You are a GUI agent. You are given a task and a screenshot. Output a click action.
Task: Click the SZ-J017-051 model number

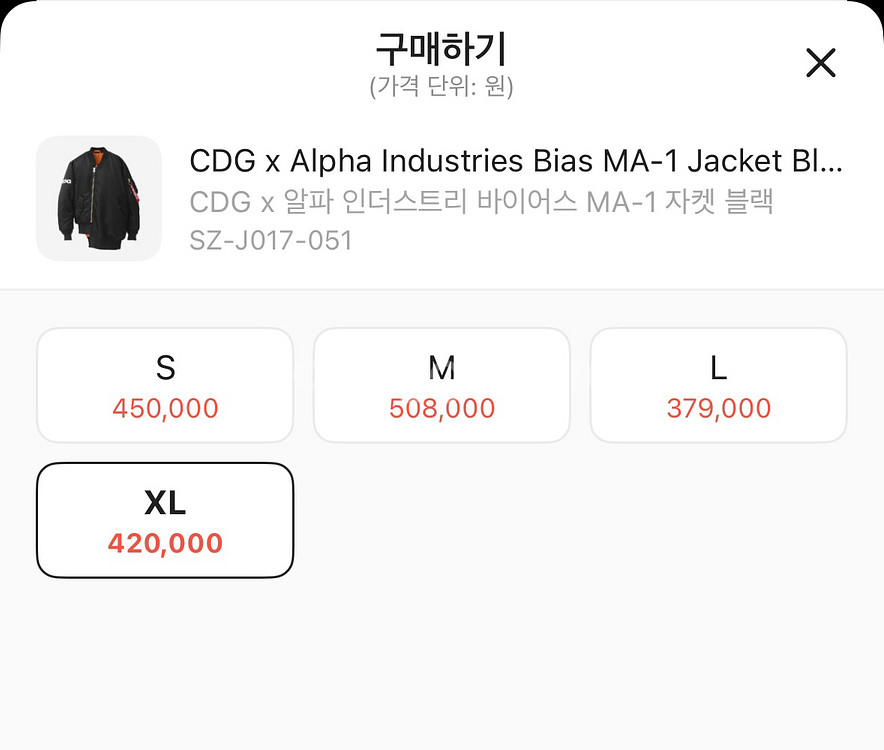270,240
